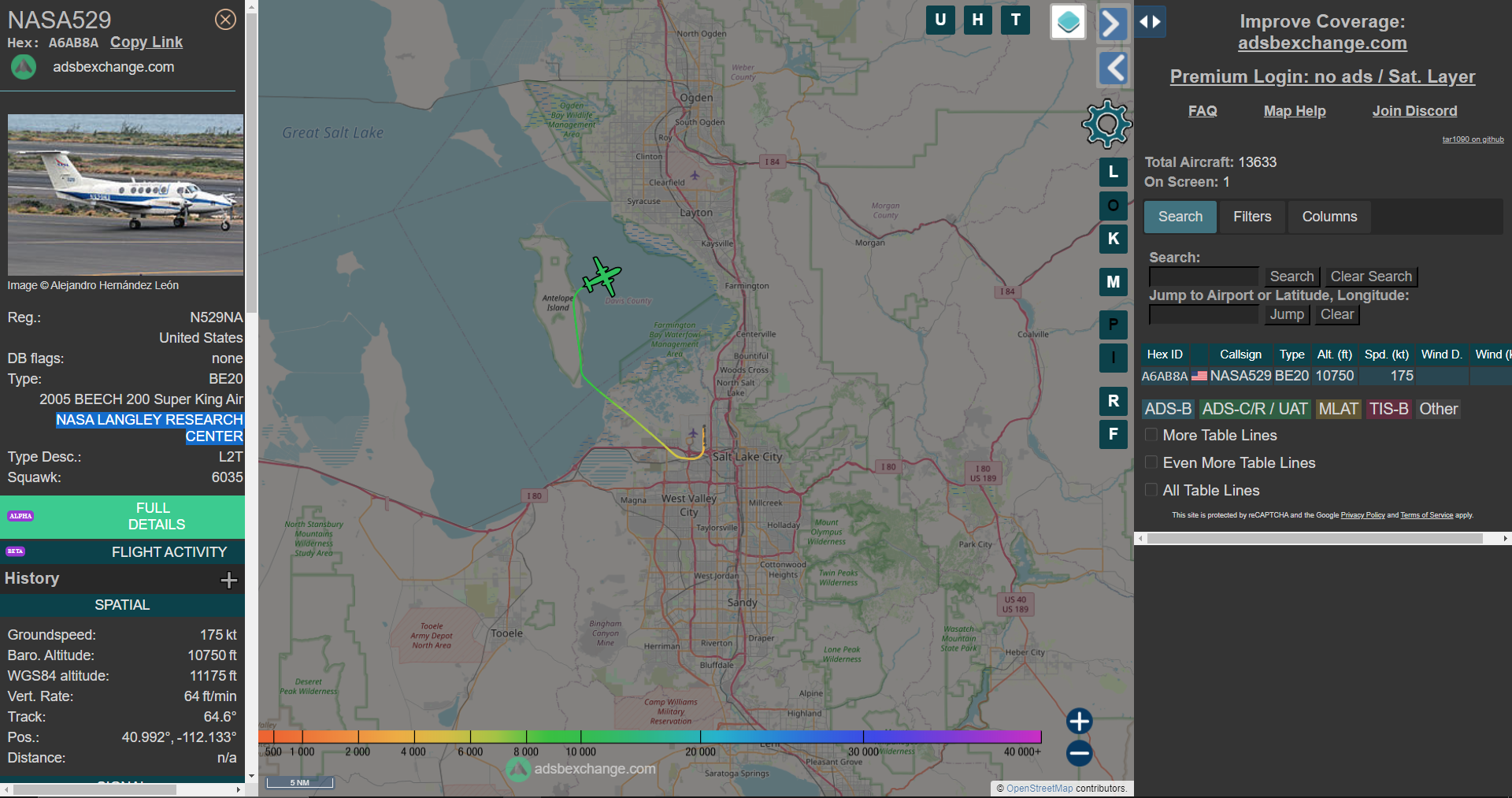Click the right panel horizontal scrollbar
1512x798 pixels.
click(1315, 539)
